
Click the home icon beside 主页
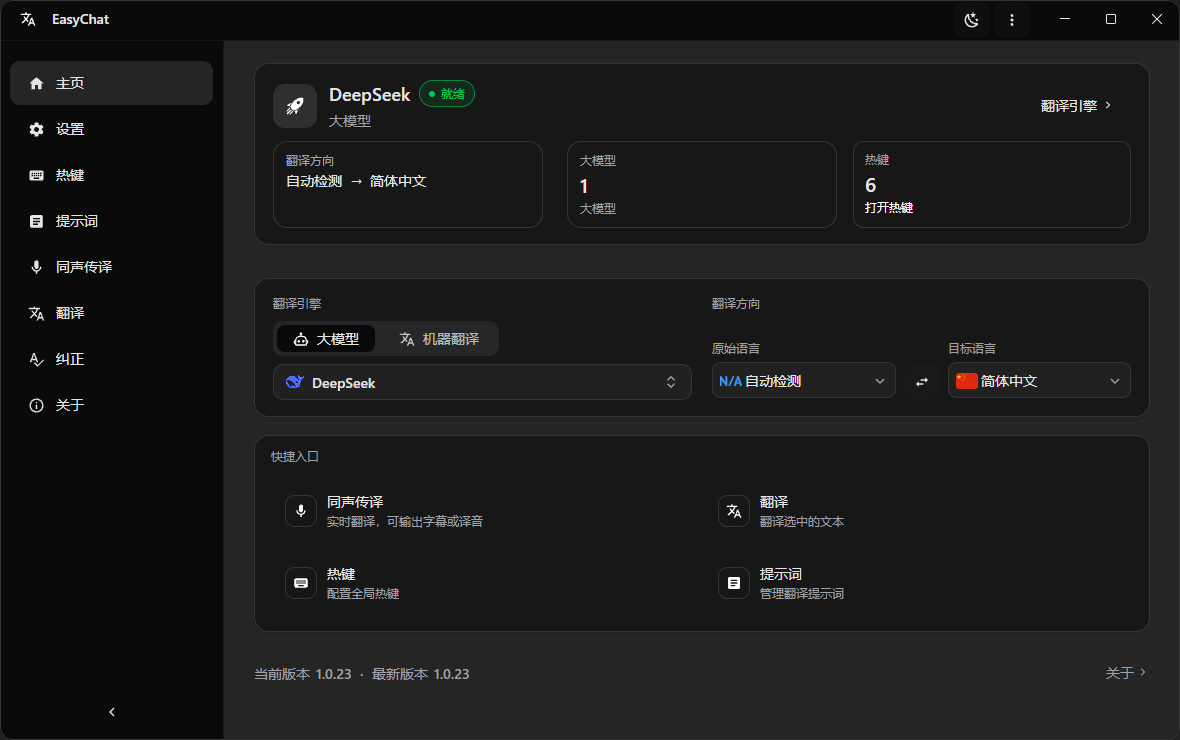[36, 83]
